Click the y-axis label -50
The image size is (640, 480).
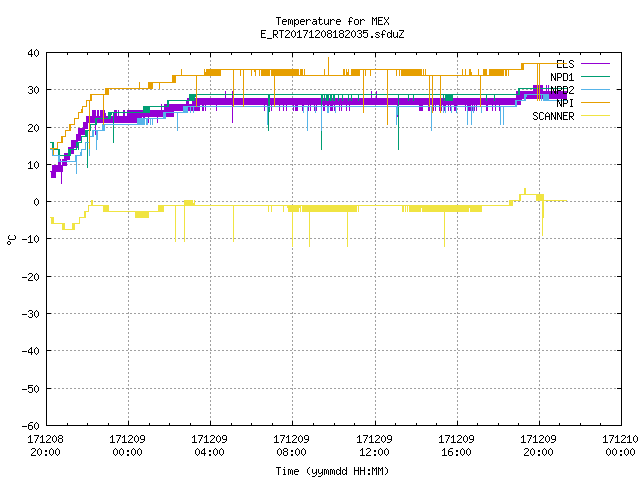click(x=31, y=389)
